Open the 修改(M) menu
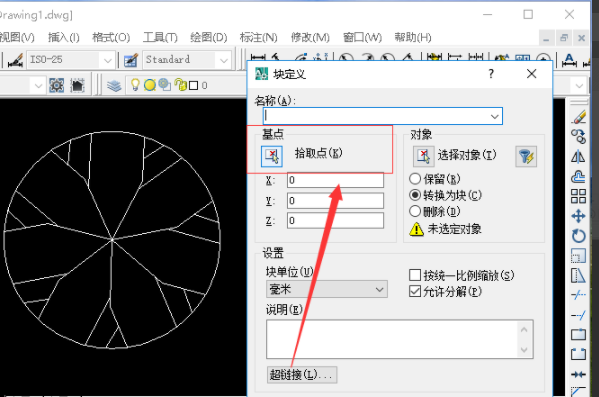This screenshot has height=397, width=599. click(x=310, y=37)
